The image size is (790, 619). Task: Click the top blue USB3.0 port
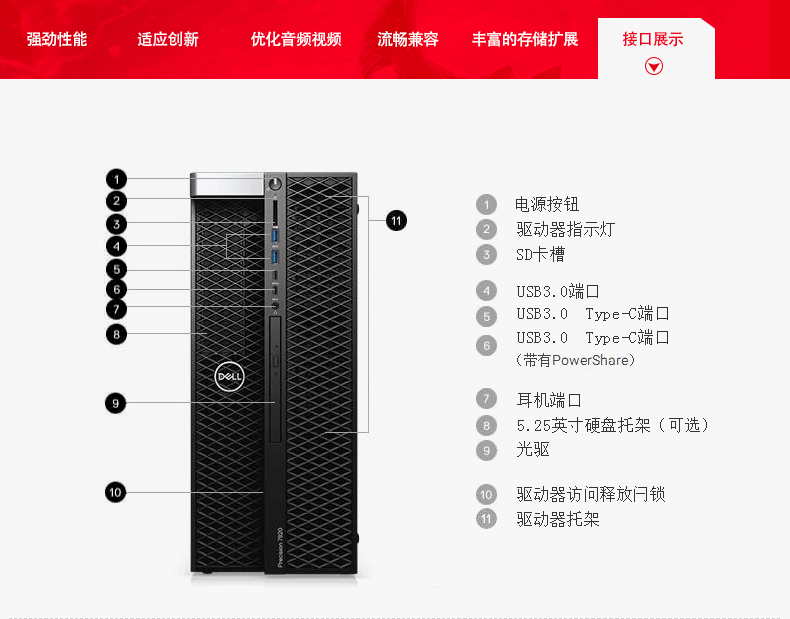(x=275, y=235)
